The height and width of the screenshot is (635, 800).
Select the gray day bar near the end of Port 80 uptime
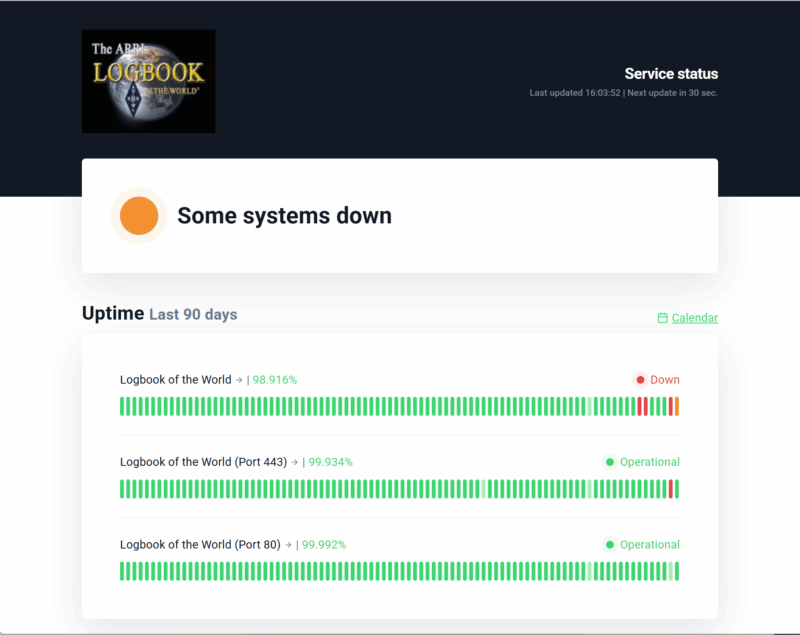tap(671, 571)
